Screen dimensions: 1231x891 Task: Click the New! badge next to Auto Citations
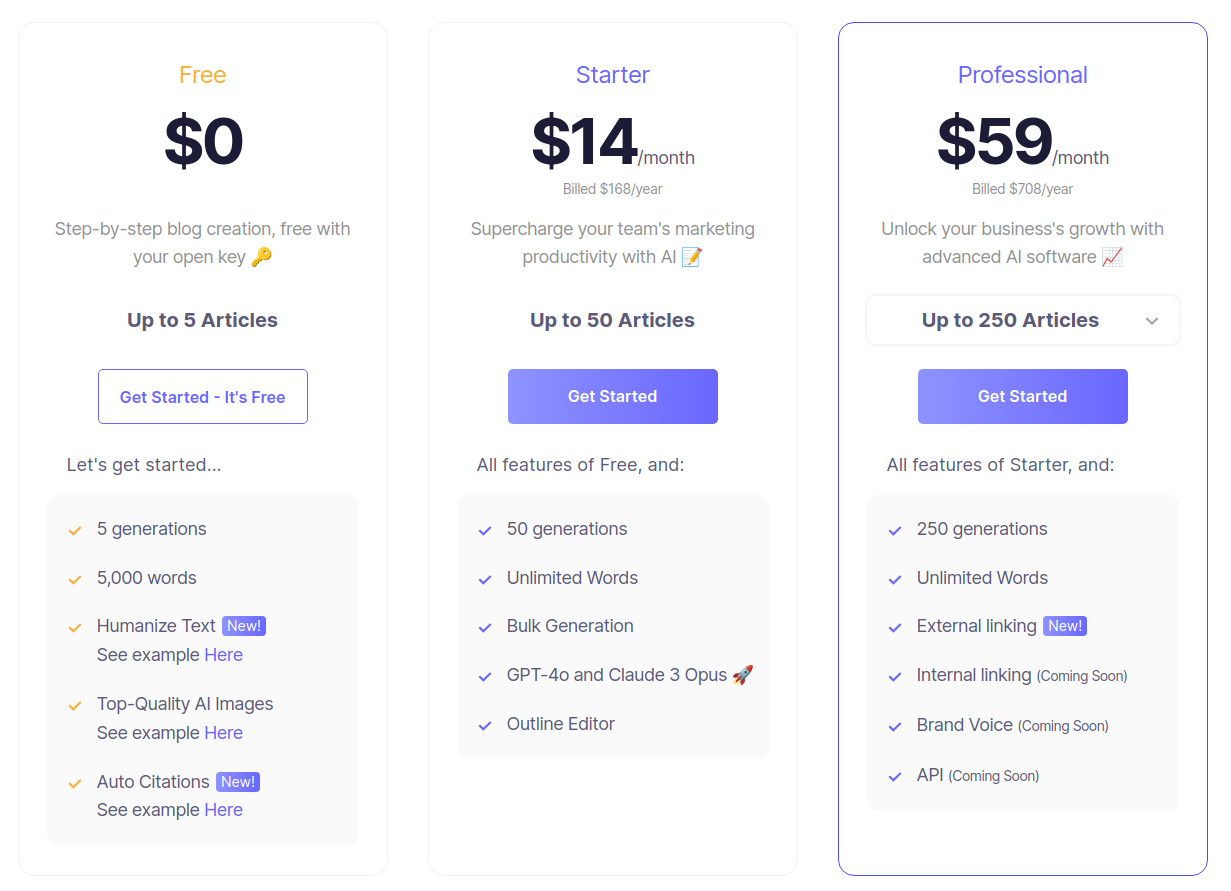point(238,782)
